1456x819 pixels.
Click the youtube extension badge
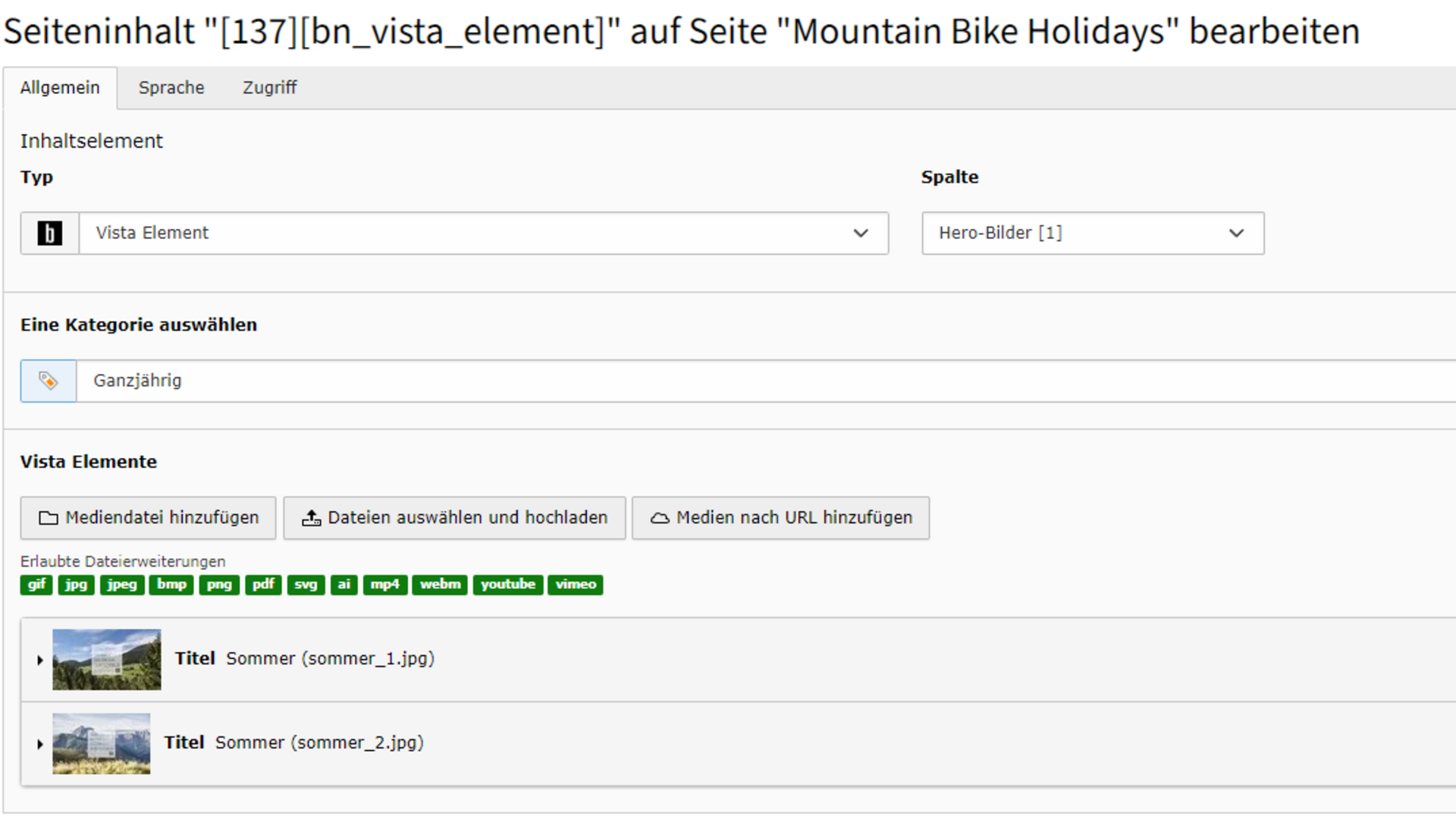[x=507, y=585]
